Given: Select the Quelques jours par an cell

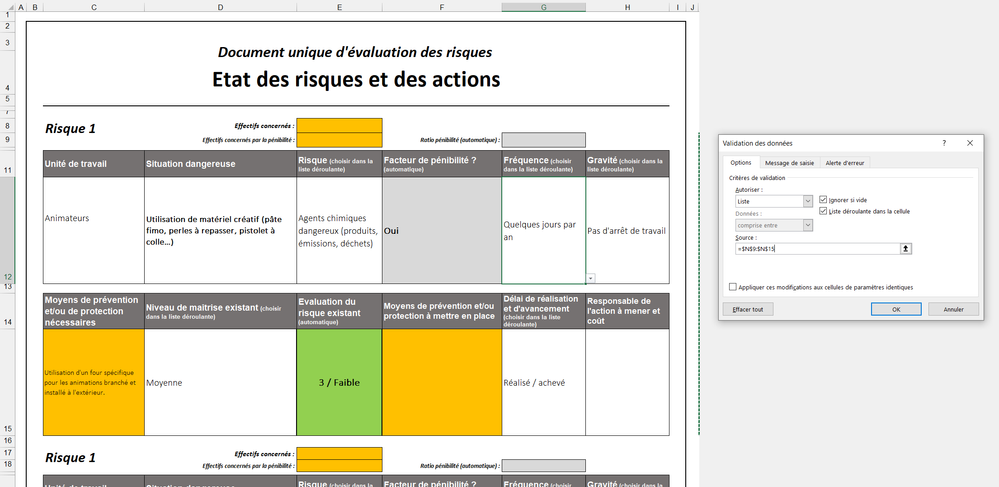Looking at the screenshot, I should (x=543, y=230).
